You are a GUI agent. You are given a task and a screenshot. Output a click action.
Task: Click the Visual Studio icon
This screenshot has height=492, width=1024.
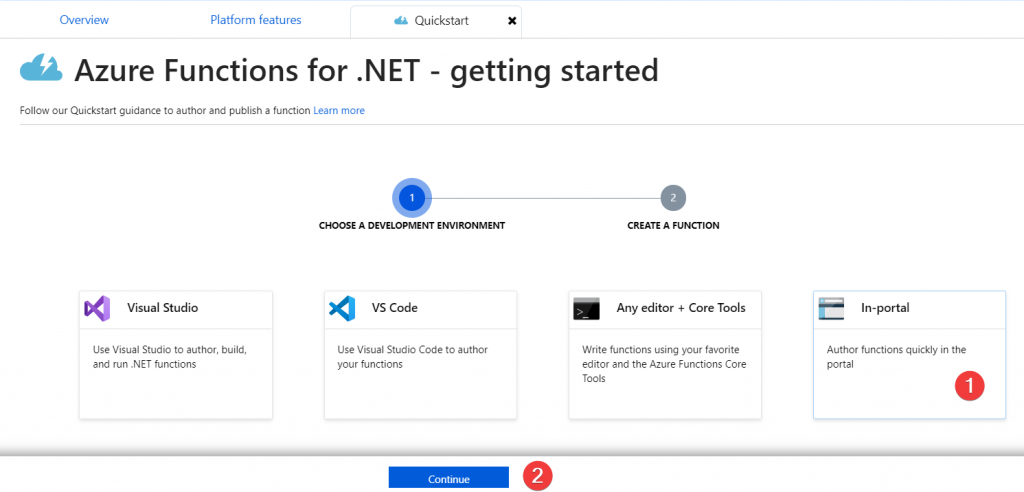[97, 308]
